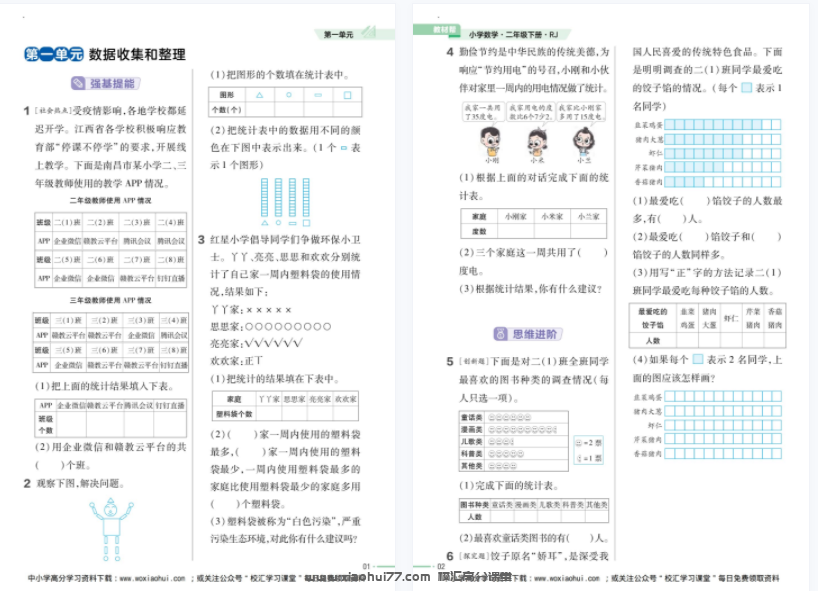Click the 班级个数 row label cell
Screen dimensions: 818x591
(x=46, y=425)
